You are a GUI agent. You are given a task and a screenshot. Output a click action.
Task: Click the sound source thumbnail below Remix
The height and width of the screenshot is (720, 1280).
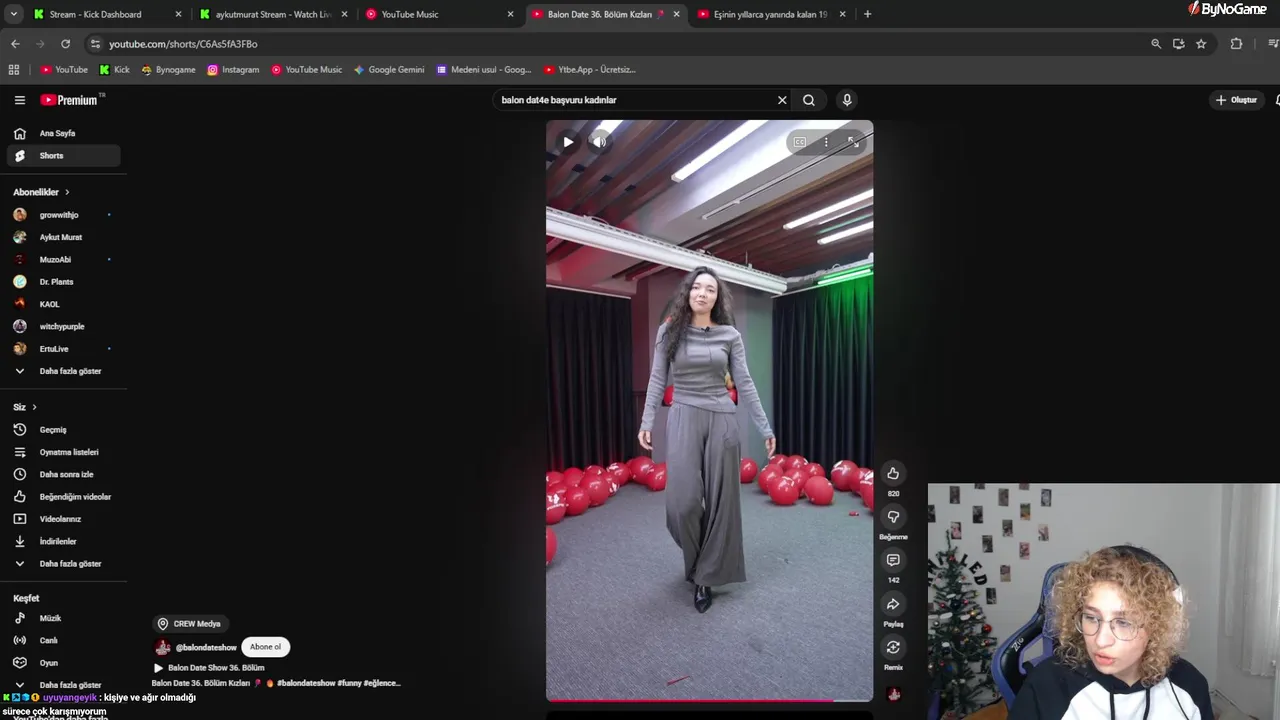tap(894, 694)
